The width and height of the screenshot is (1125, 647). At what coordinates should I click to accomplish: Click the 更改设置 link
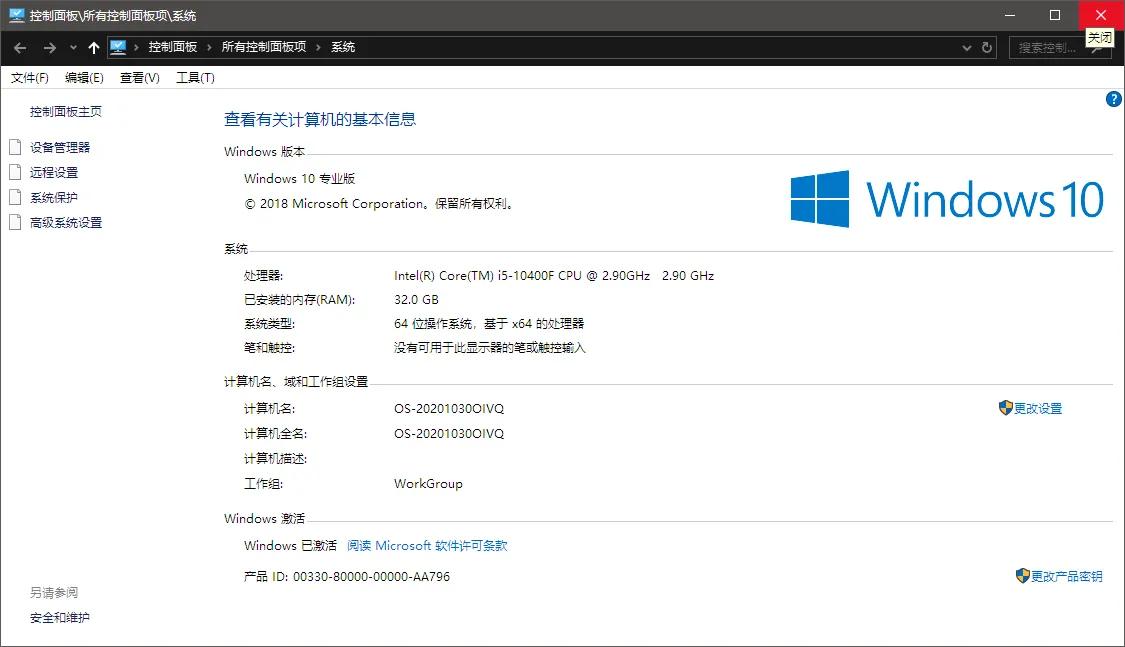tap(1038, 408)
